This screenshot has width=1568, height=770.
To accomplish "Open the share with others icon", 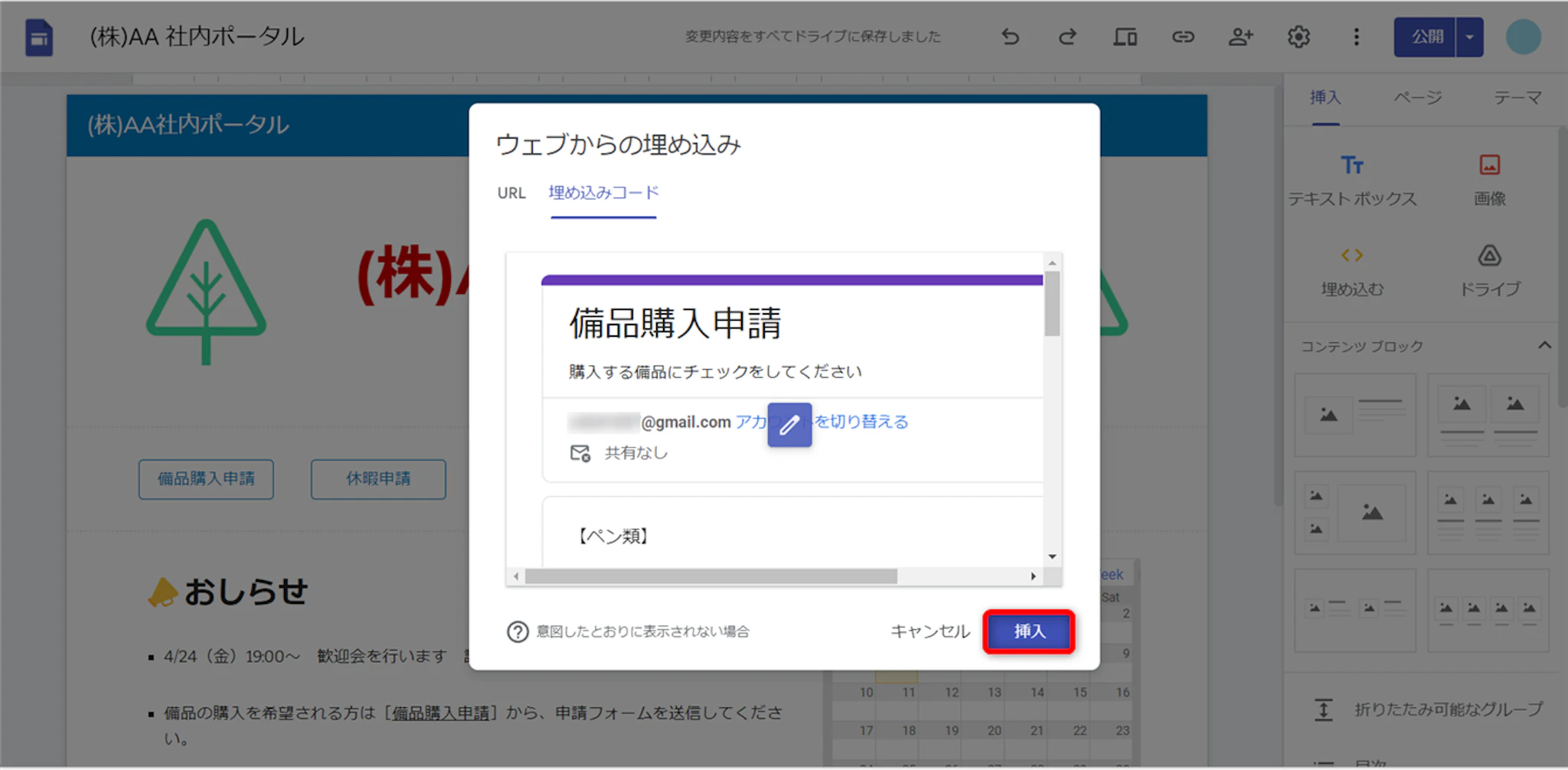I will click(1240, 37).
